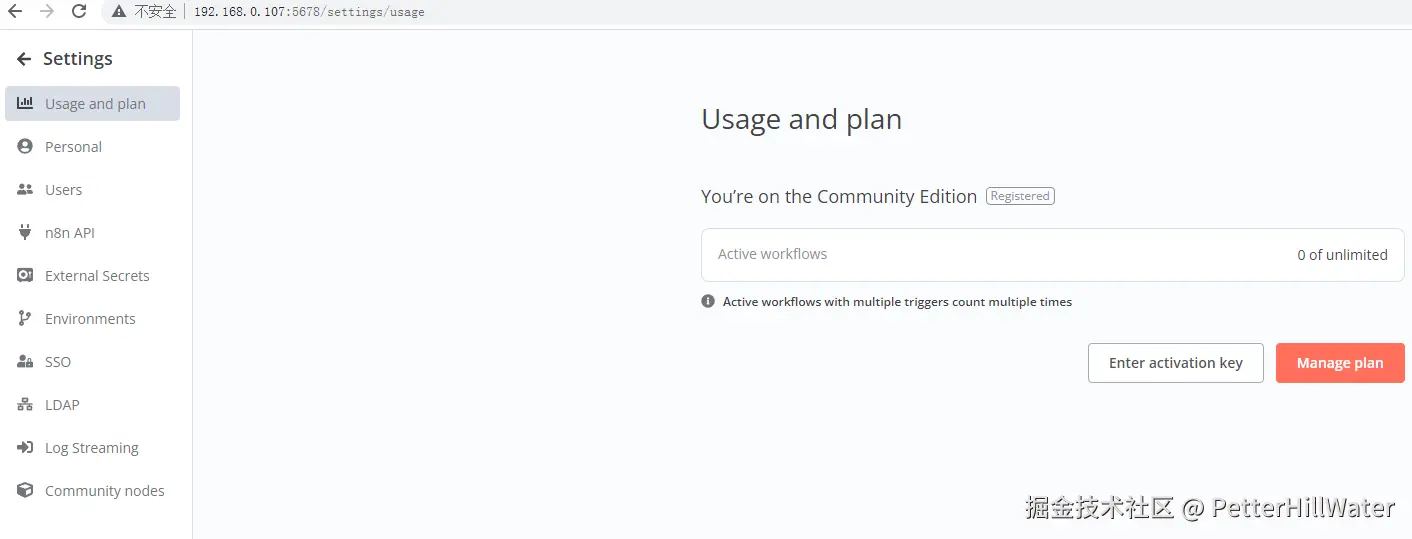Image resolution: width=1412 pixels, height=539 pixels.
Task: Click the browser forward arrow
Action: (46, 12)
